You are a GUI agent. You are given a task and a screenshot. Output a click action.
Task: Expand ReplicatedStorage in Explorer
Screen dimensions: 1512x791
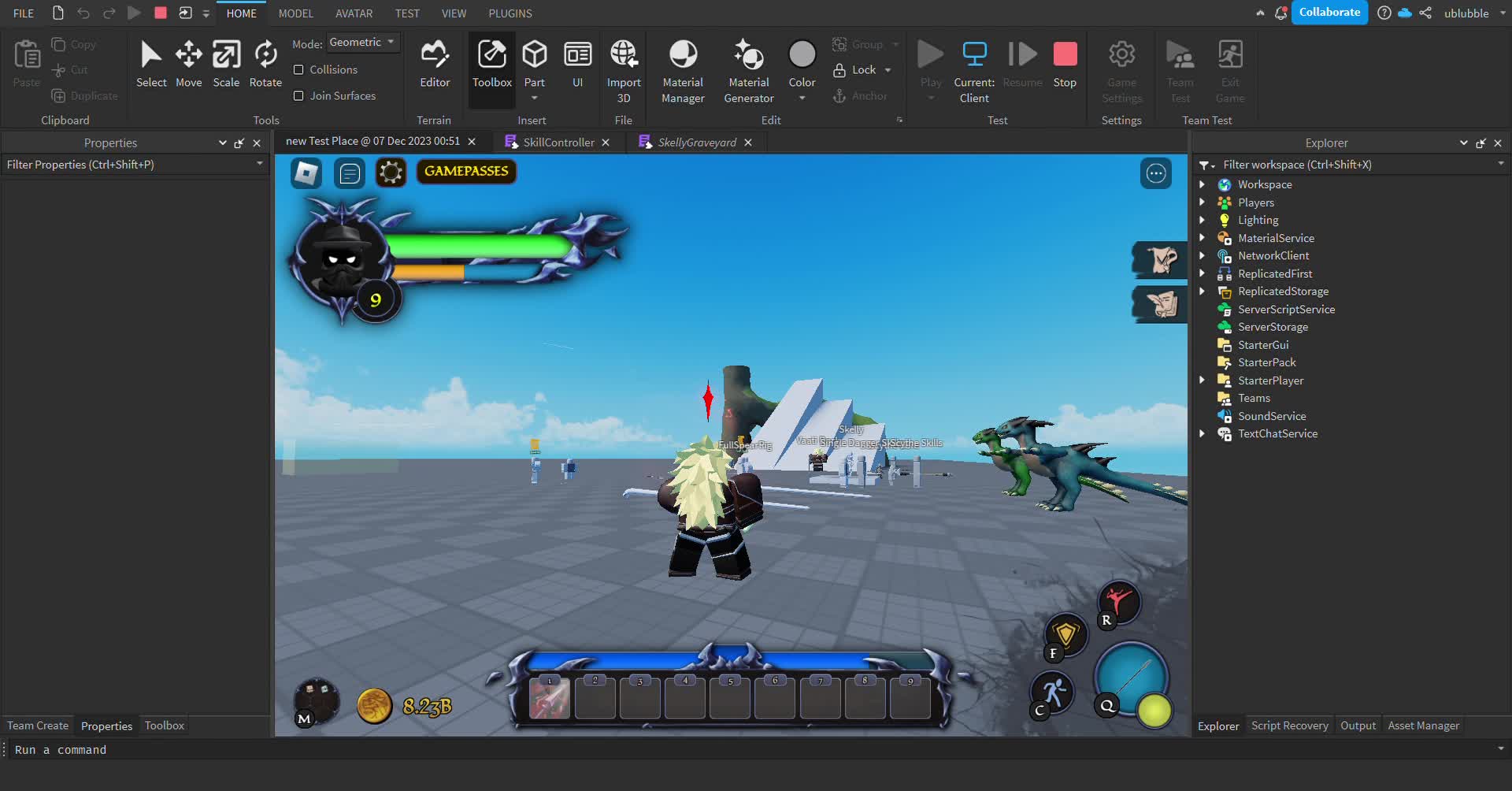pos(1202,292)
